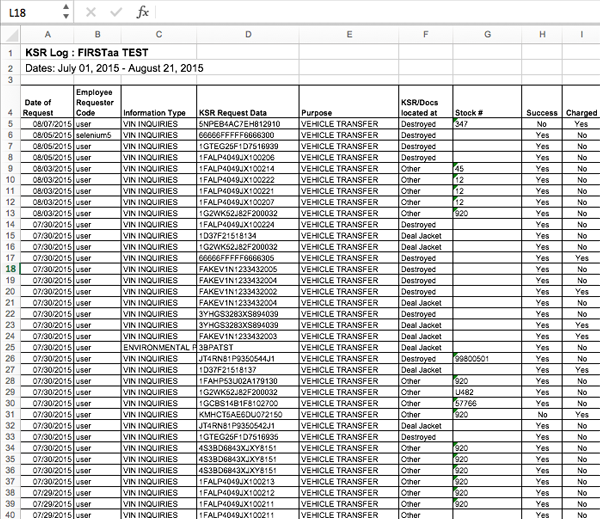Select column D header
This screenshot has height=519, width=600.
point(246,34)
